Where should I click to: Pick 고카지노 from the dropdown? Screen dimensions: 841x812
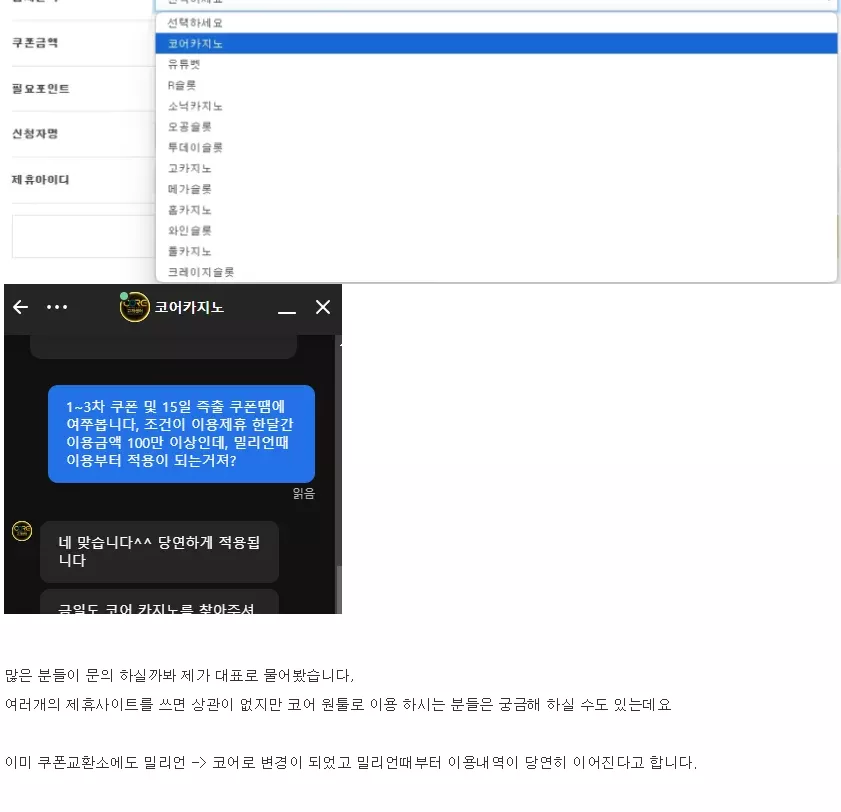pyautogui.click(x=496, y=168)
